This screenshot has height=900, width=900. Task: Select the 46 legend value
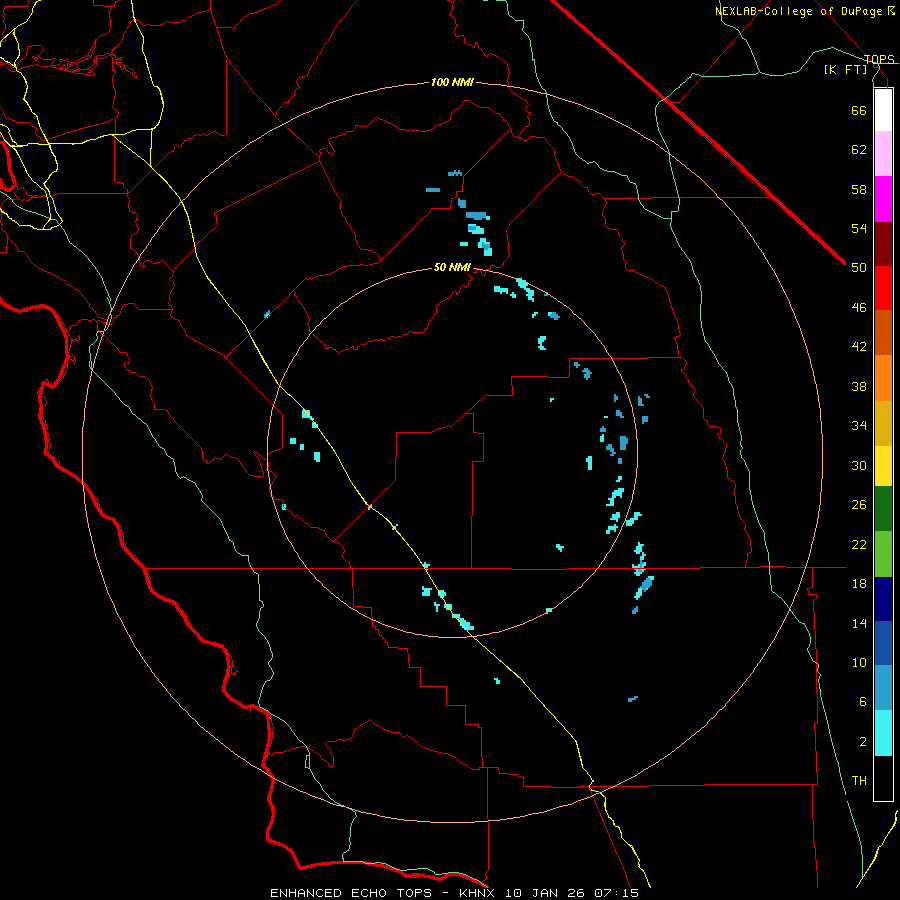pos(859,307)
